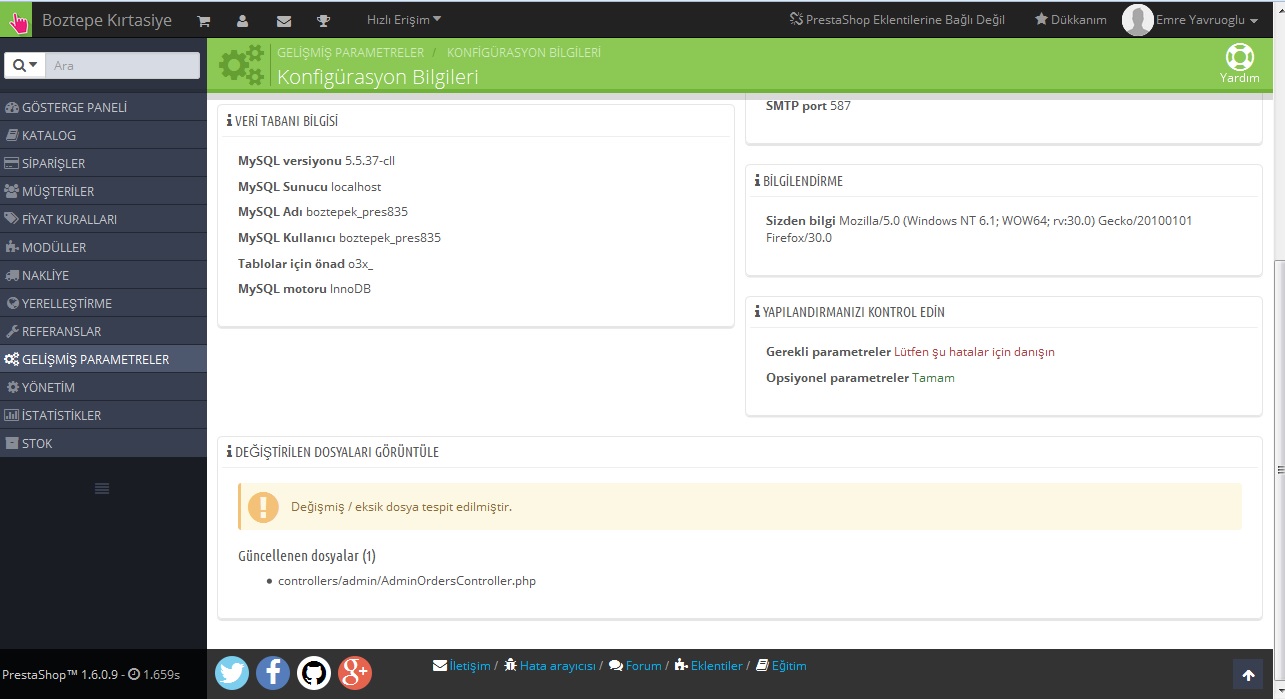Open KATALOG menu in the sidebar
1285x699 pixels.
[x=103, y=135]
